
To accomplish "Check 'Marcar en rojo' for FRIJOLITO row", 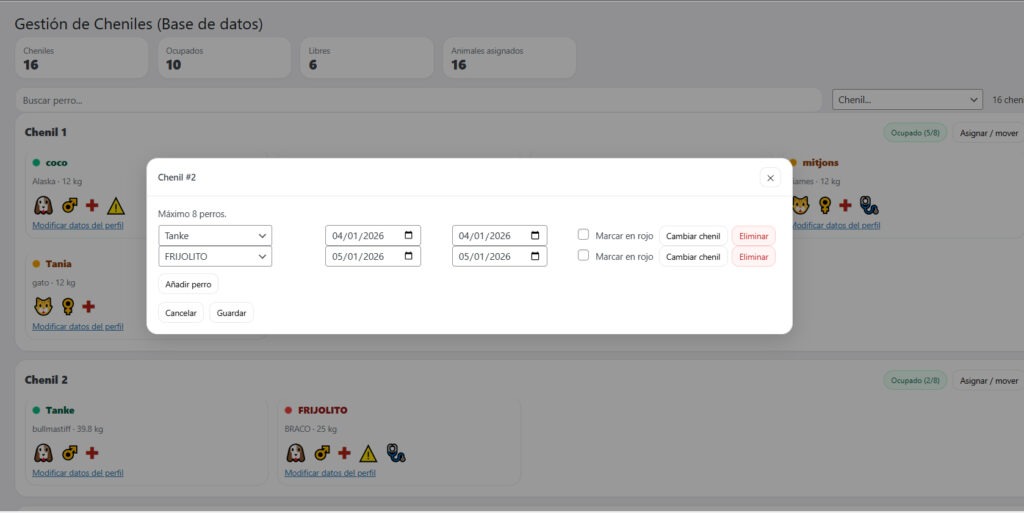I will point(583,255).
